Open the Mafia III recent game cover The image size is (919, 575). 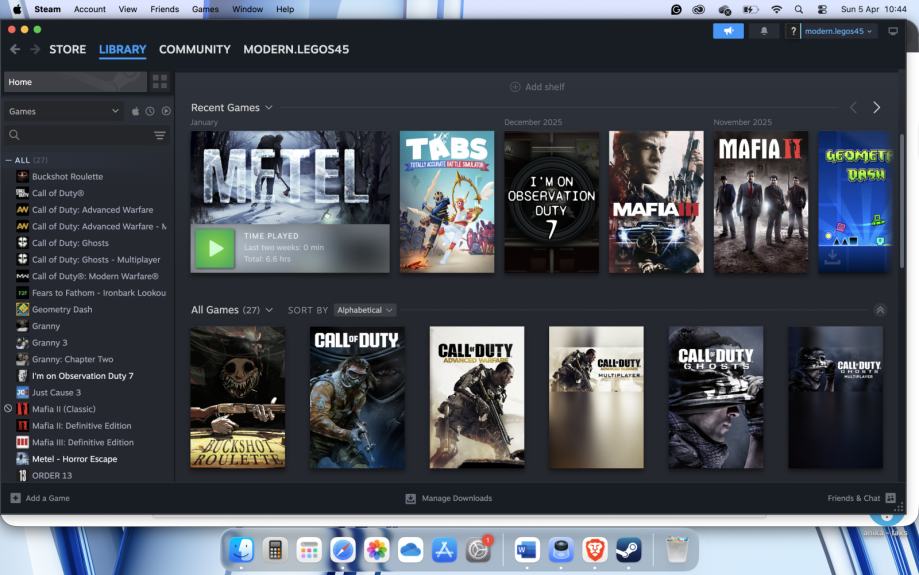pos(656,202)
